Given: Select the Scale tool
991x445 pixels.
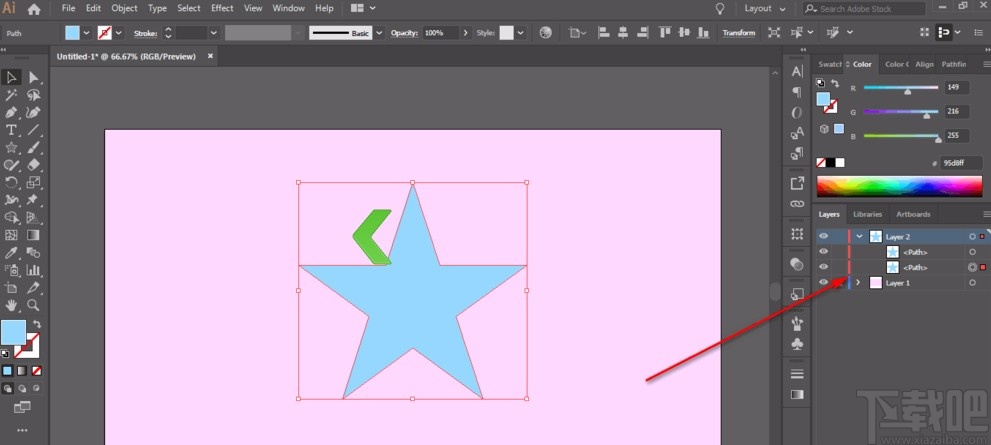Looking at the screenshot, I should pos(33,183).
